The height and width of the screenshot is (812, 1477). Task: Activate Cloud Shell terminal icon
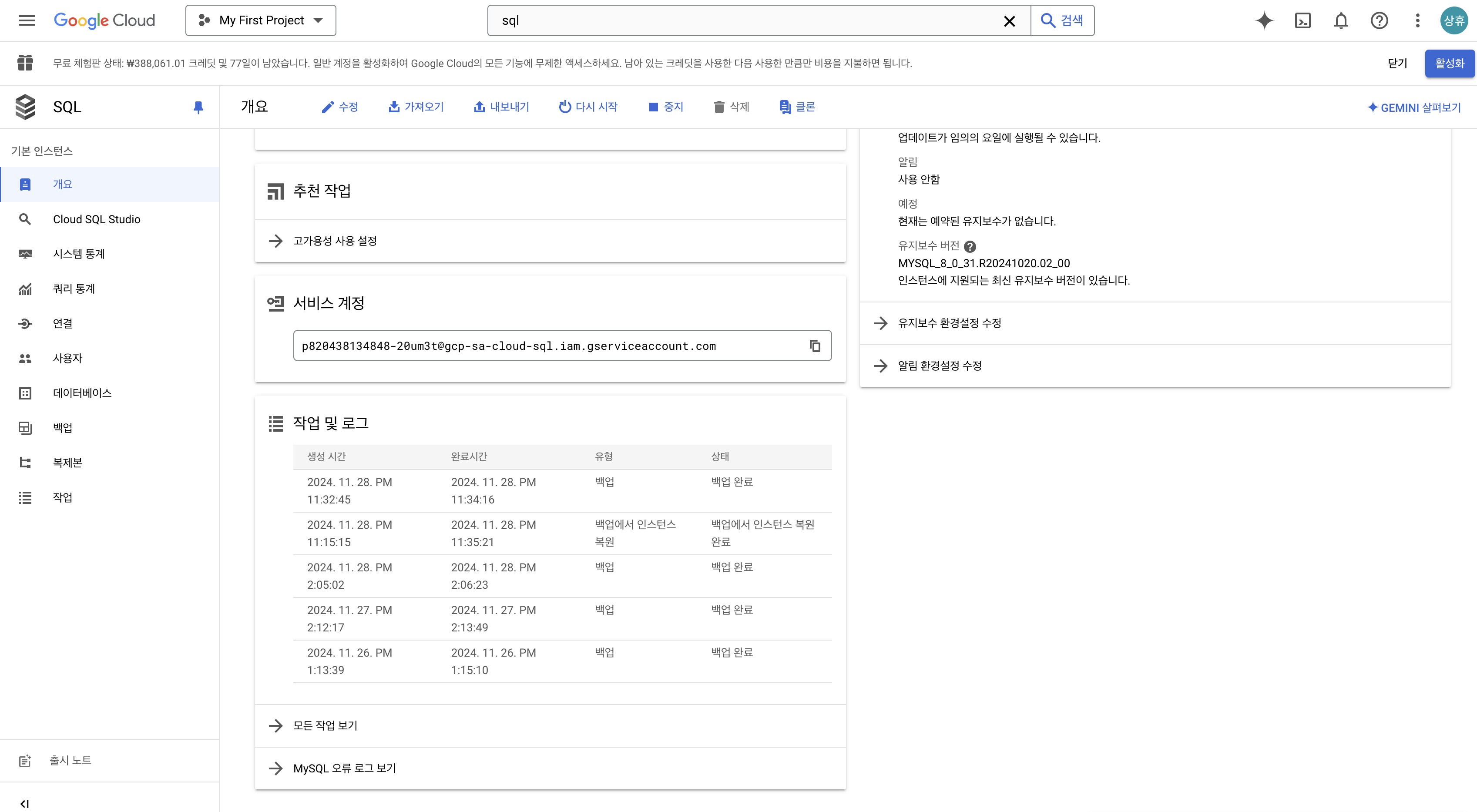pyautogui.click(x=1302, y=20)
